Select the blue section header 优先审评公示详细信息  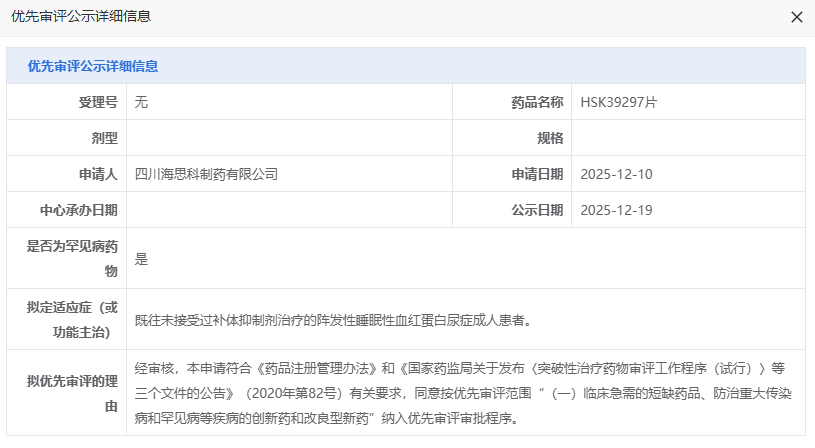coord(93,66)
